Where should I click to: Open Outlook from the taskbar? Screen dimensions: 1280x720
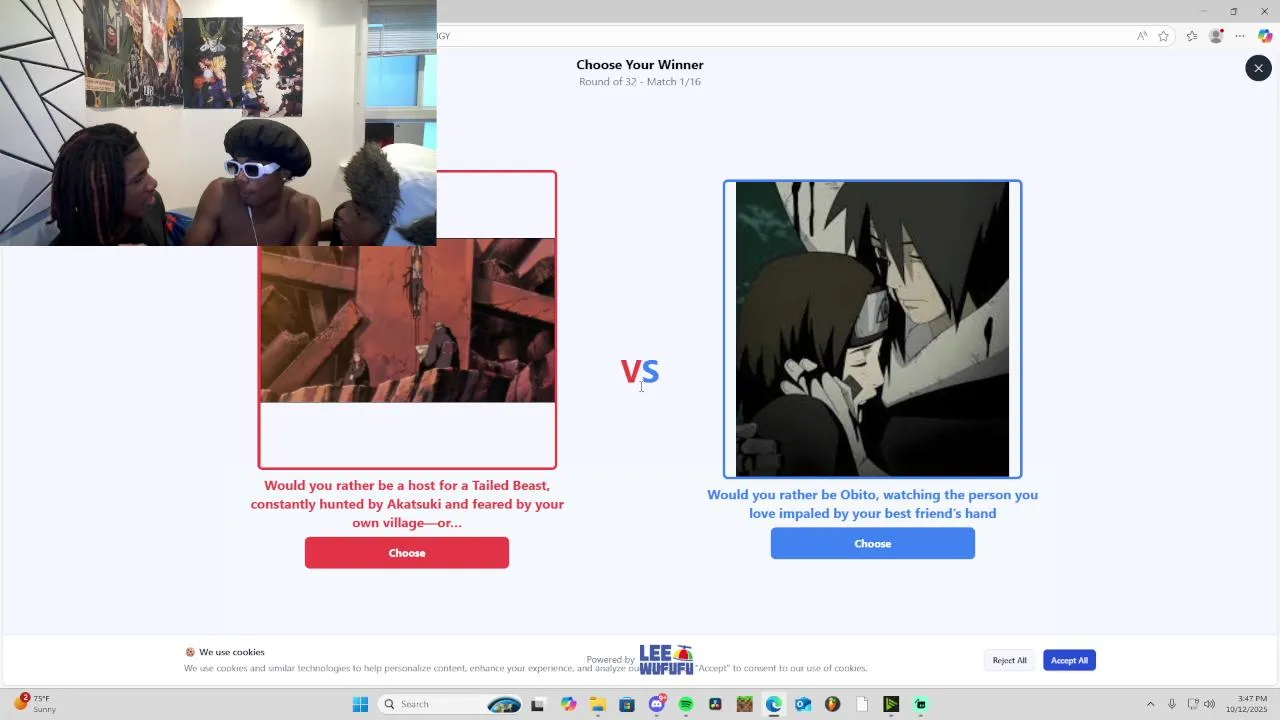803,704
